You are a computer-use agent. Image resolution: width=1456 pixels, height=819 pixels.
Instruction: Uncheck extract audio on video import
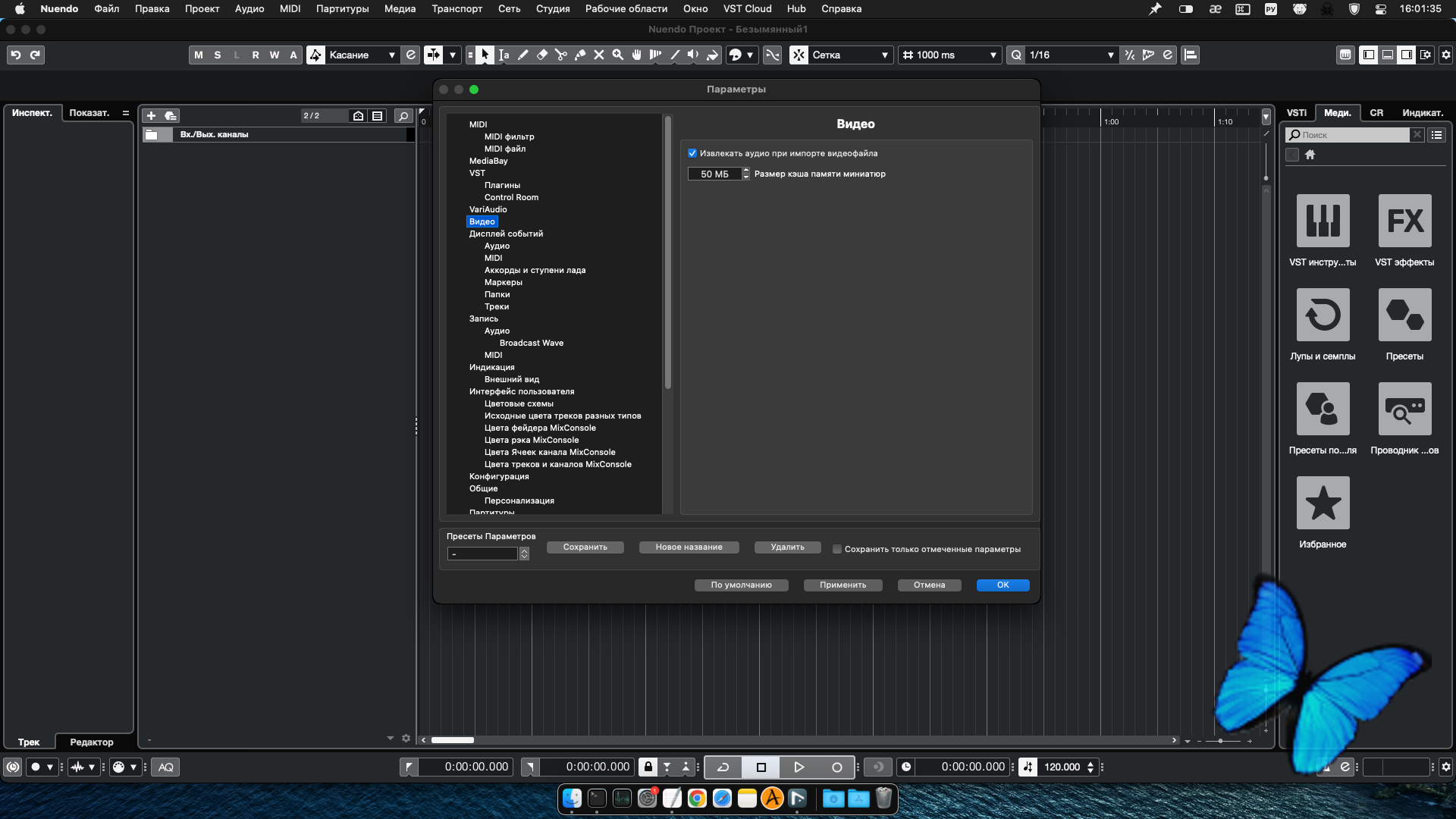click(x=692, y=153)
